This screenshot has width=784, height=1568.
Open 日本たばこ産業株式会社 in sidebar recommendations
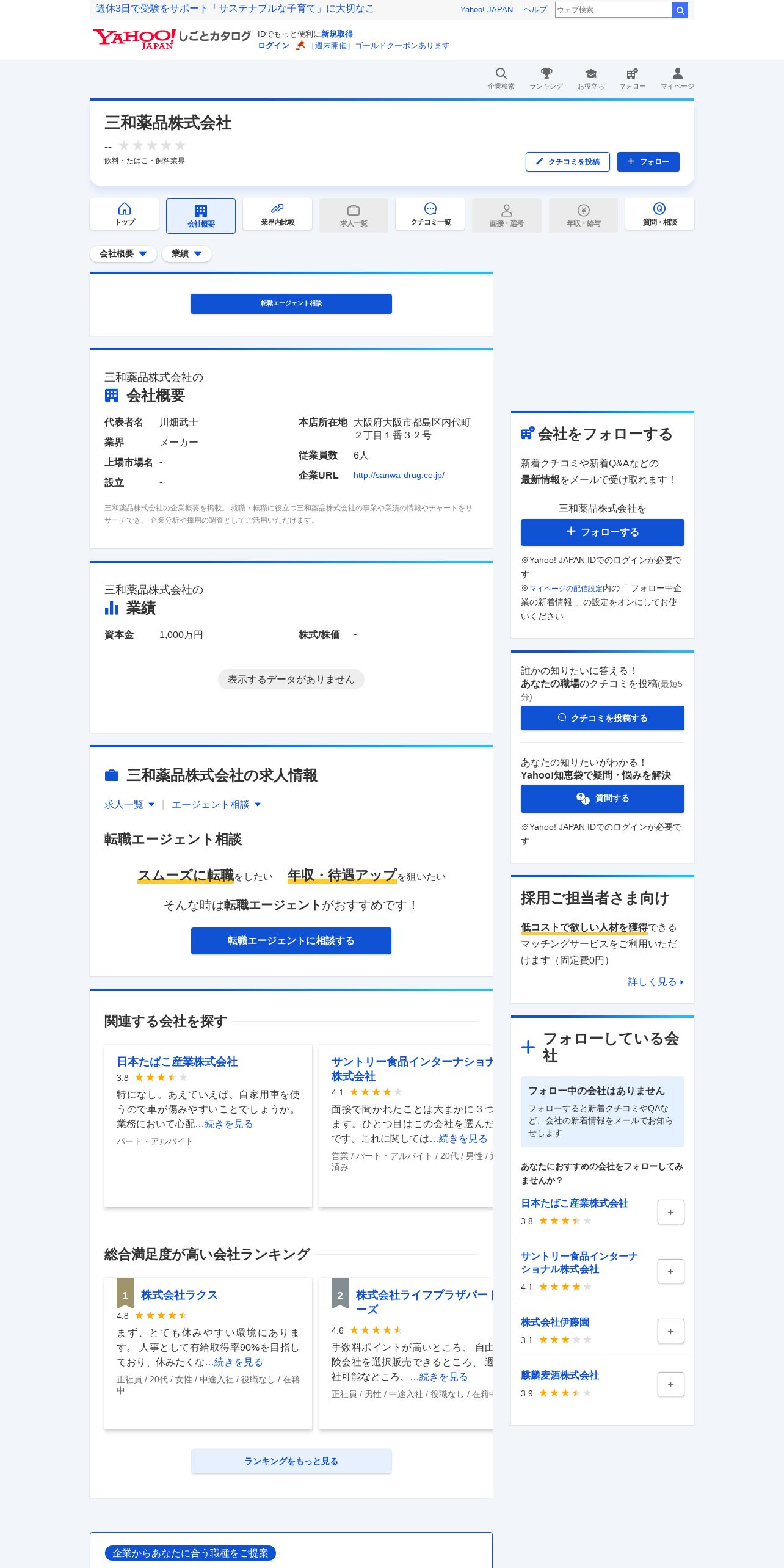(x=575, y=1203)
